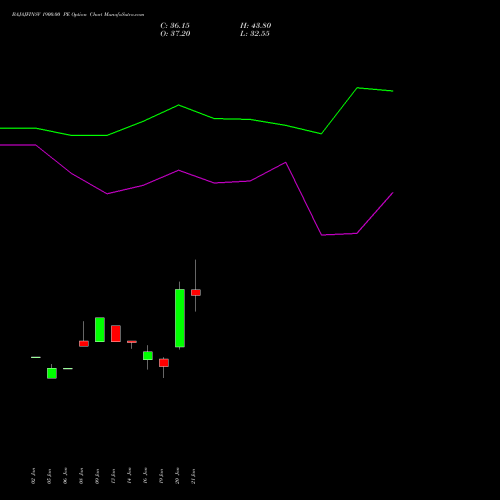Click the '20 Jan' date axis label
This screenshot has height=500, width=500.
click(x=177, y=476)
